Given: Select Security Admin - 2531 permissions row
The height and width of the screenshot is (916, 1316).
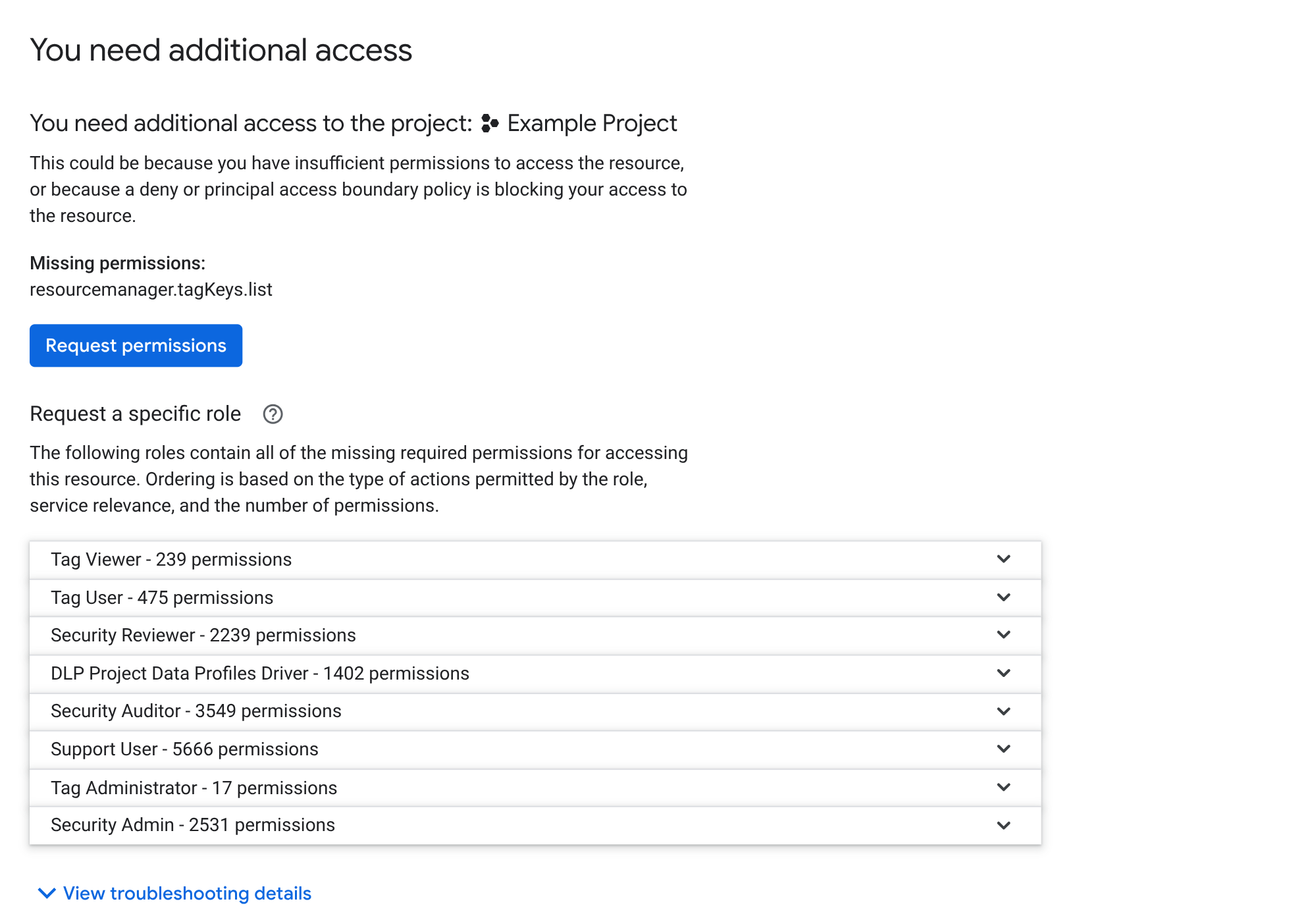Looking at the screenshot, I should (193, 825).
